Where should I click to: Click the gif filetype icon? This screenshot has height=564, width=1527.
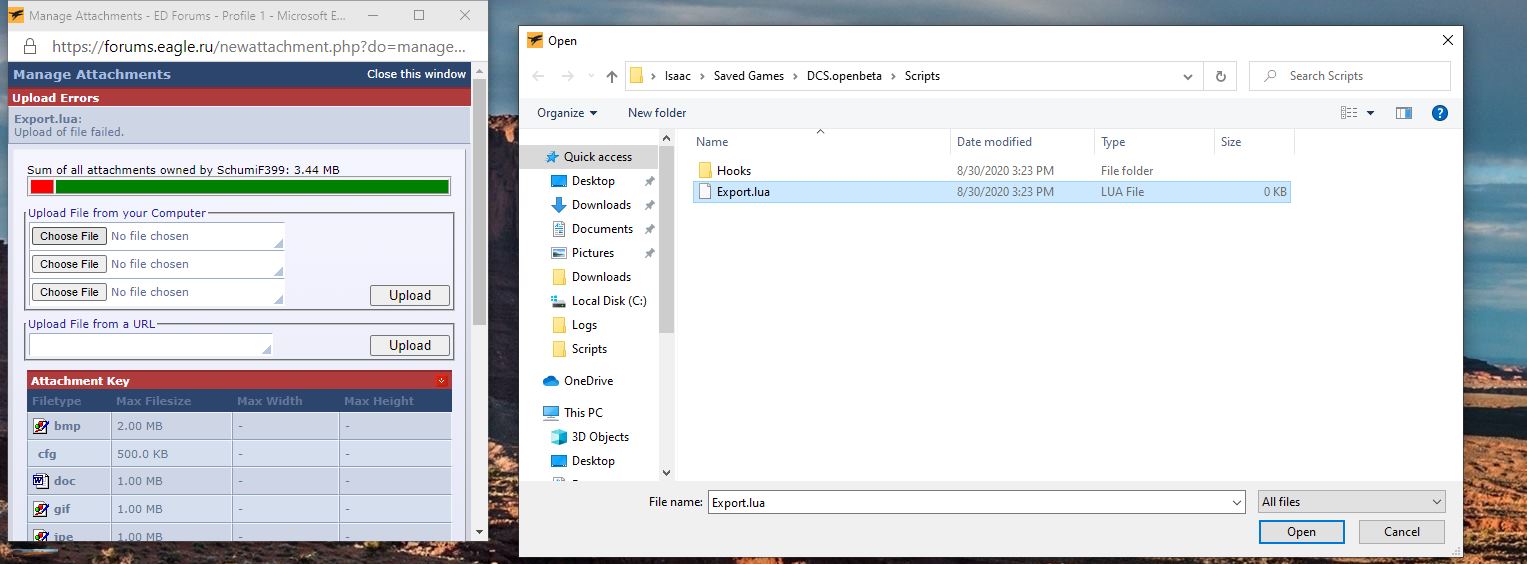coord(41,509)
